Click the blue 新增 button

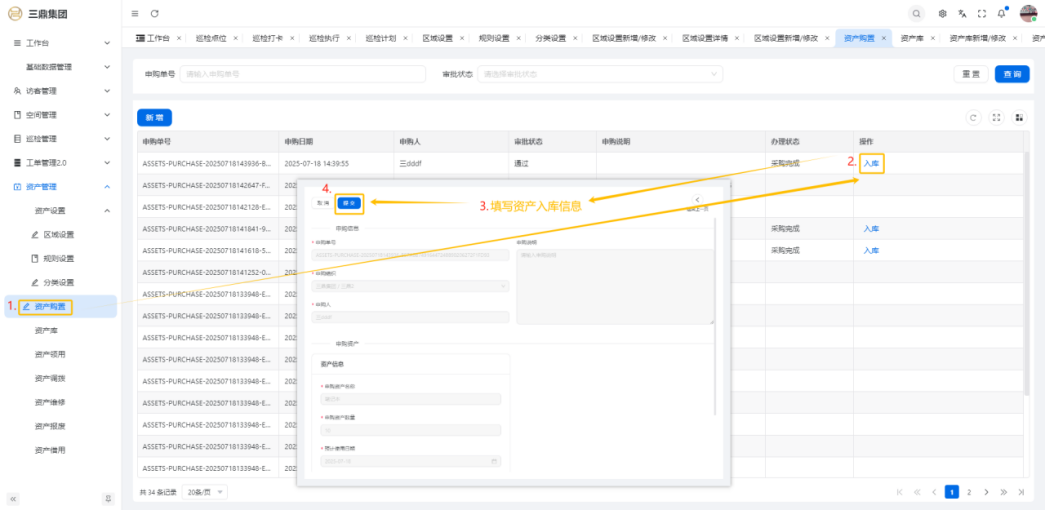(x=154, y=117)
